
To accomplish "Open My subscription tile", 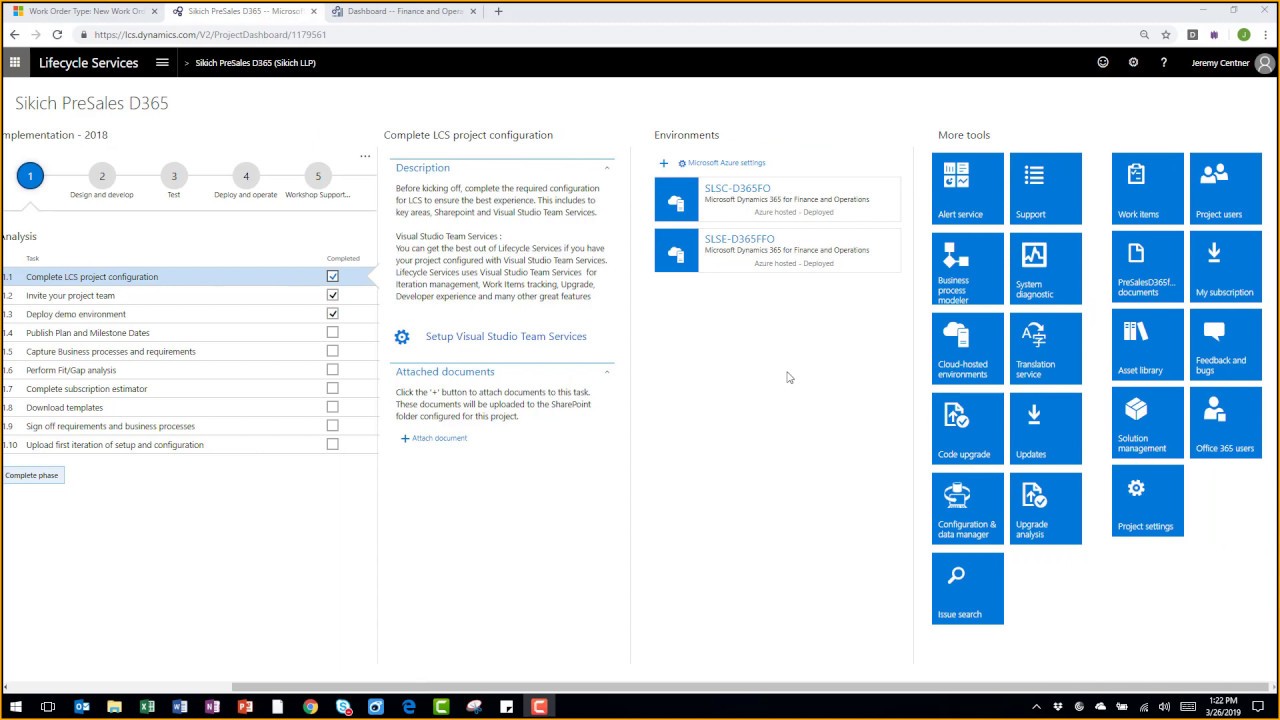I will point(1225,267).
